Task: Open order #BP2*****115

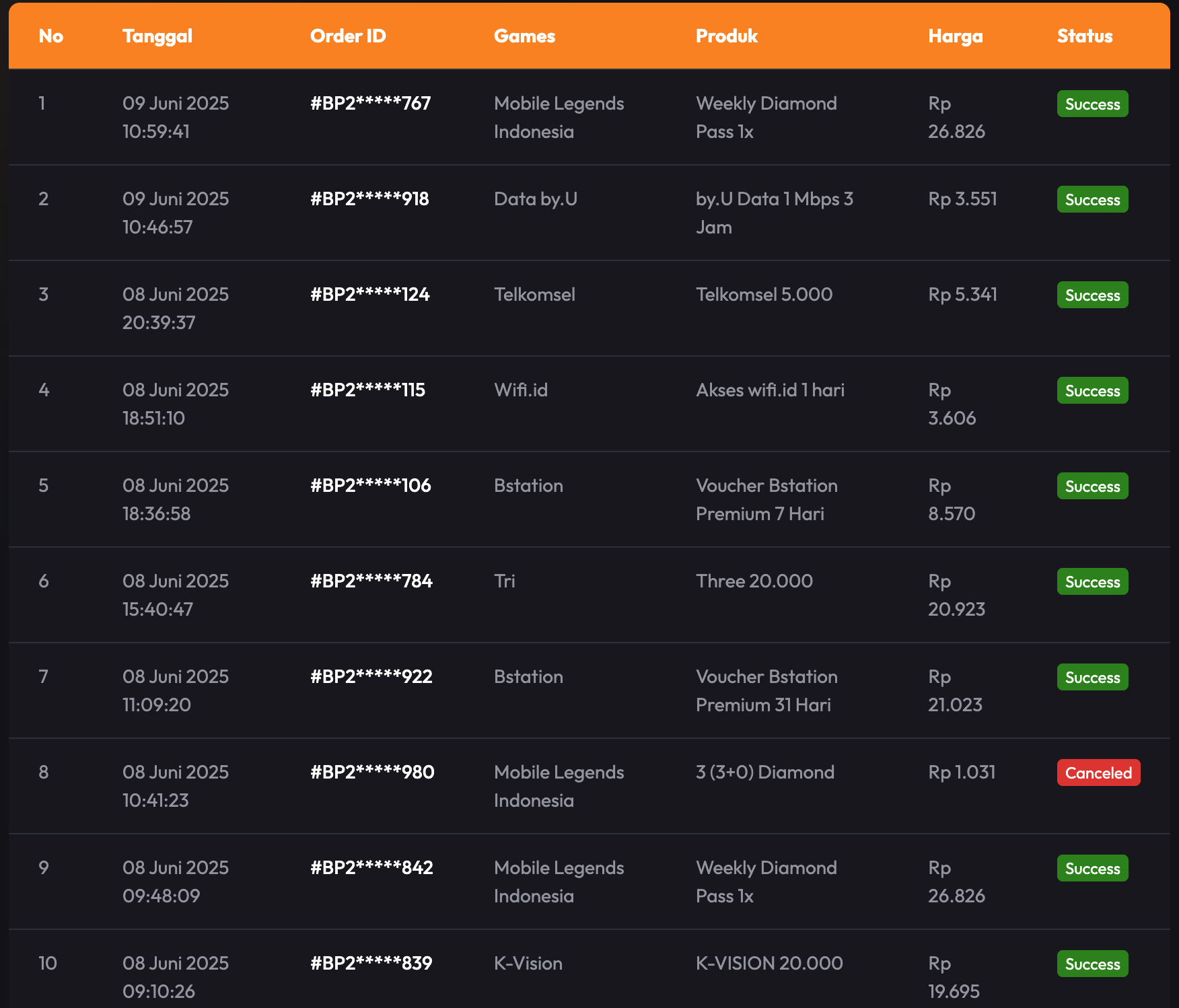Action: (x=368, y=390)
